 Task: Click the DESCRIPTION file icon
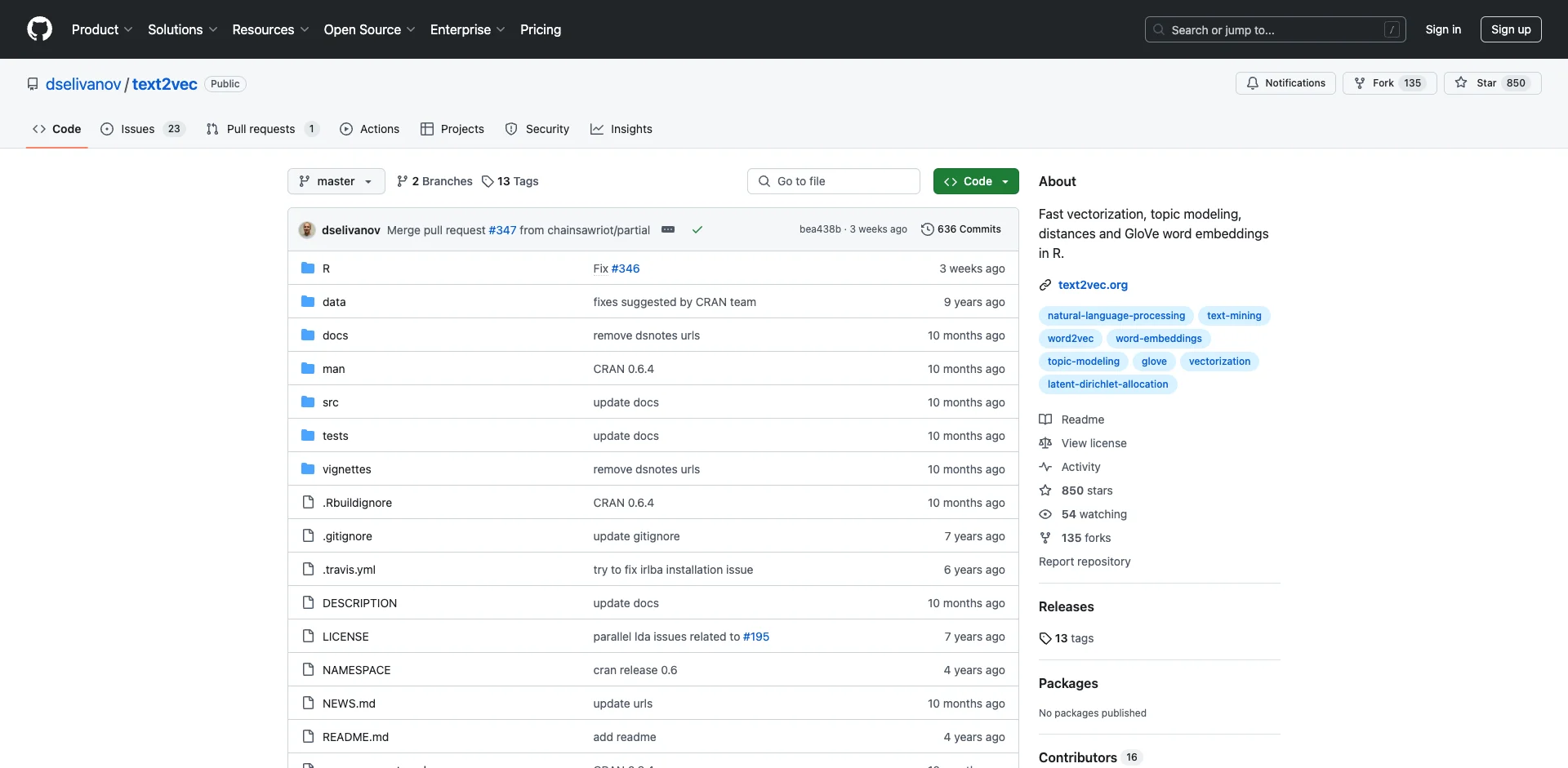pos(308,603)
